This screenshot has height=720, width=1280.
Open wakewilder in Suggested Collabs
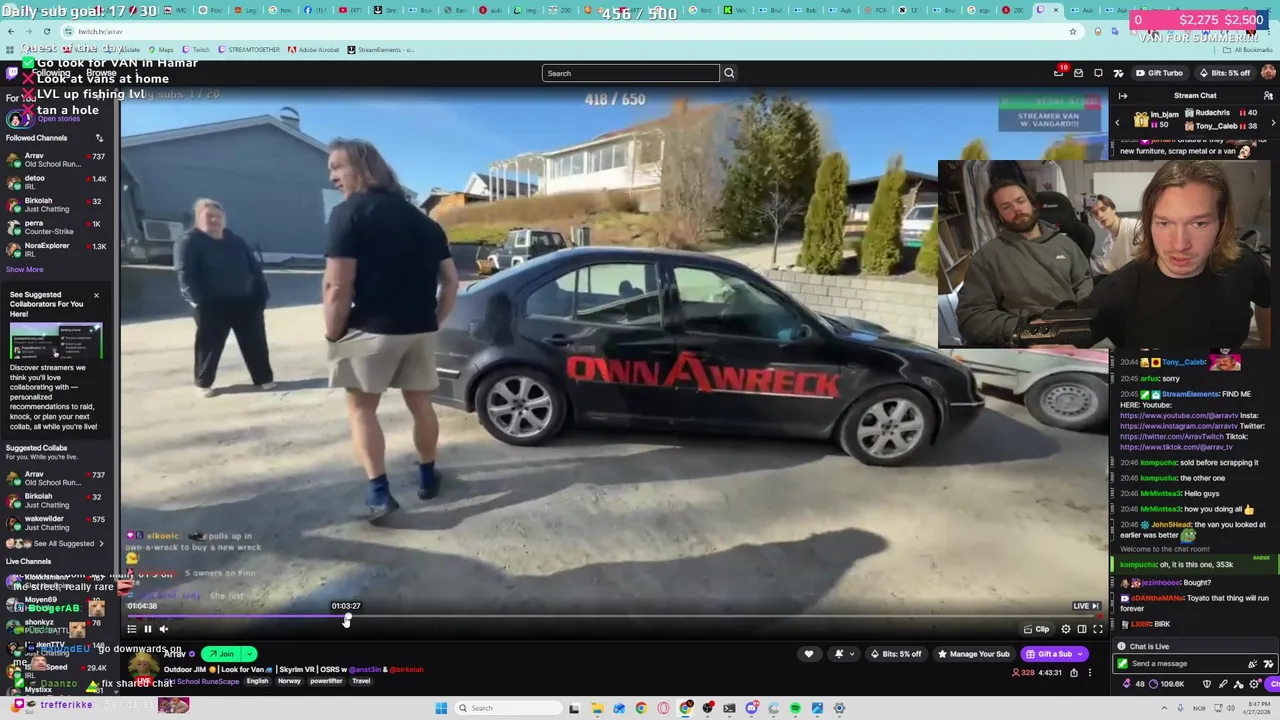[57, 522]
